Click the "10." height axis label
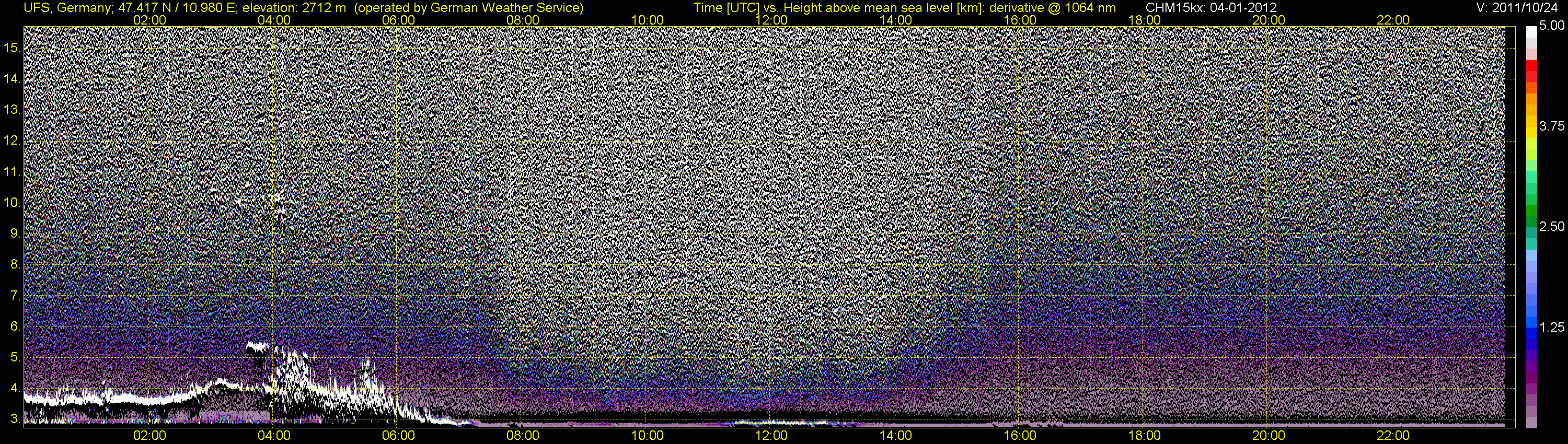Screen dimensions: 1568x444 pyautogui.click(x=12, y=203)
